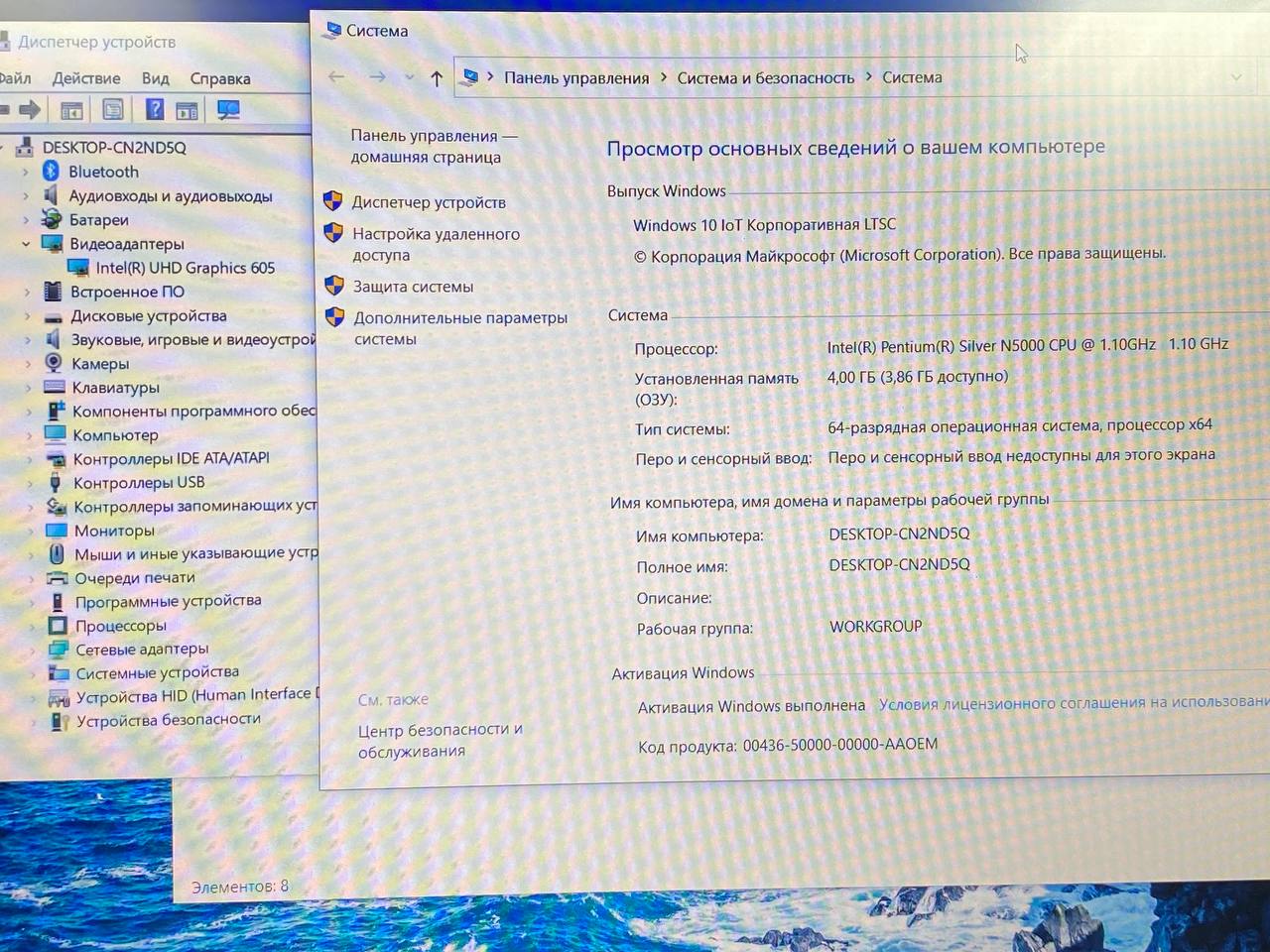This screenshot has height=952, width=1270.
Task: Click the blue Help question mark toolbar icon
Action: click(x=155, y=110)
